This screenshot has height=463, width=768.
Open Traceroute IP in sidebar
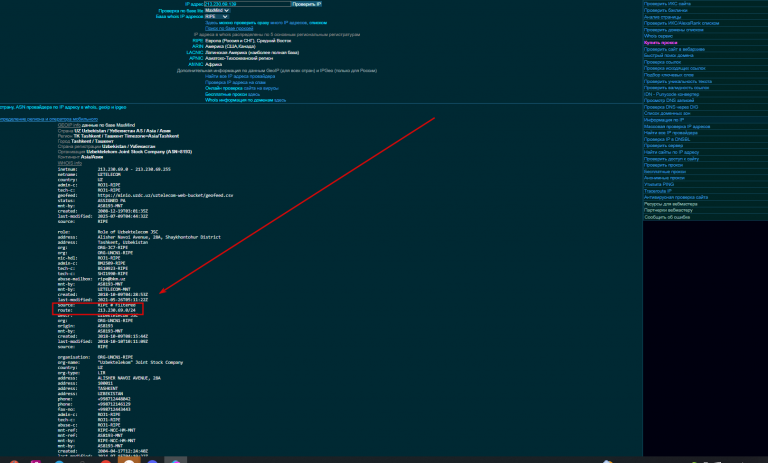click(657, 191)
